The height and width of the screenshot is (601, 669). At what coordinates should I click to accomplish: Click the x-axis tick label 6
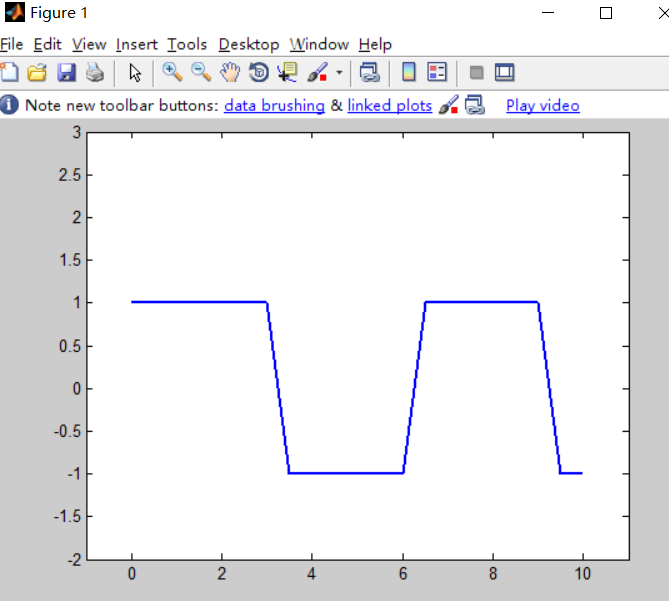click(403, 574)
